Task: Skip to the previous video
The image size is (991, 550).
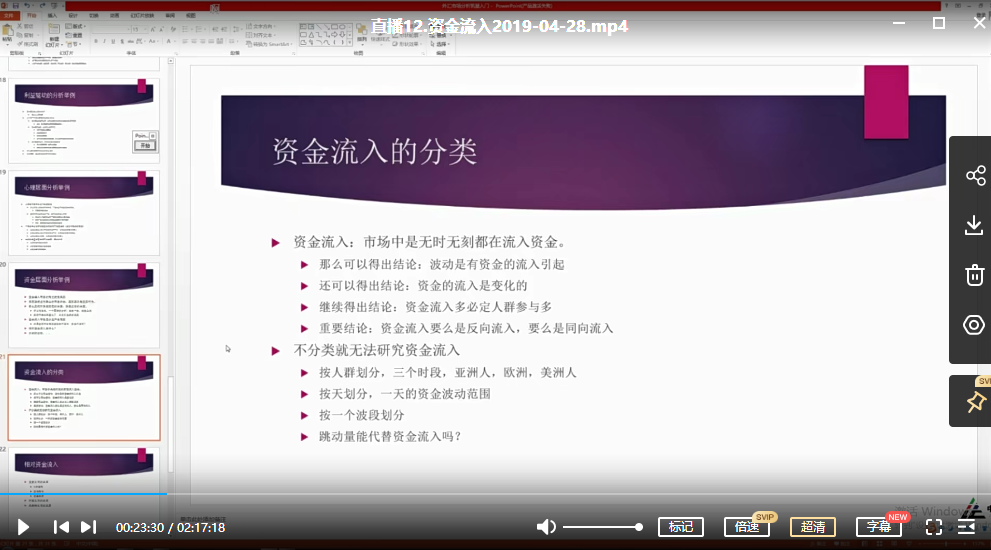Action: coord(61,527)
